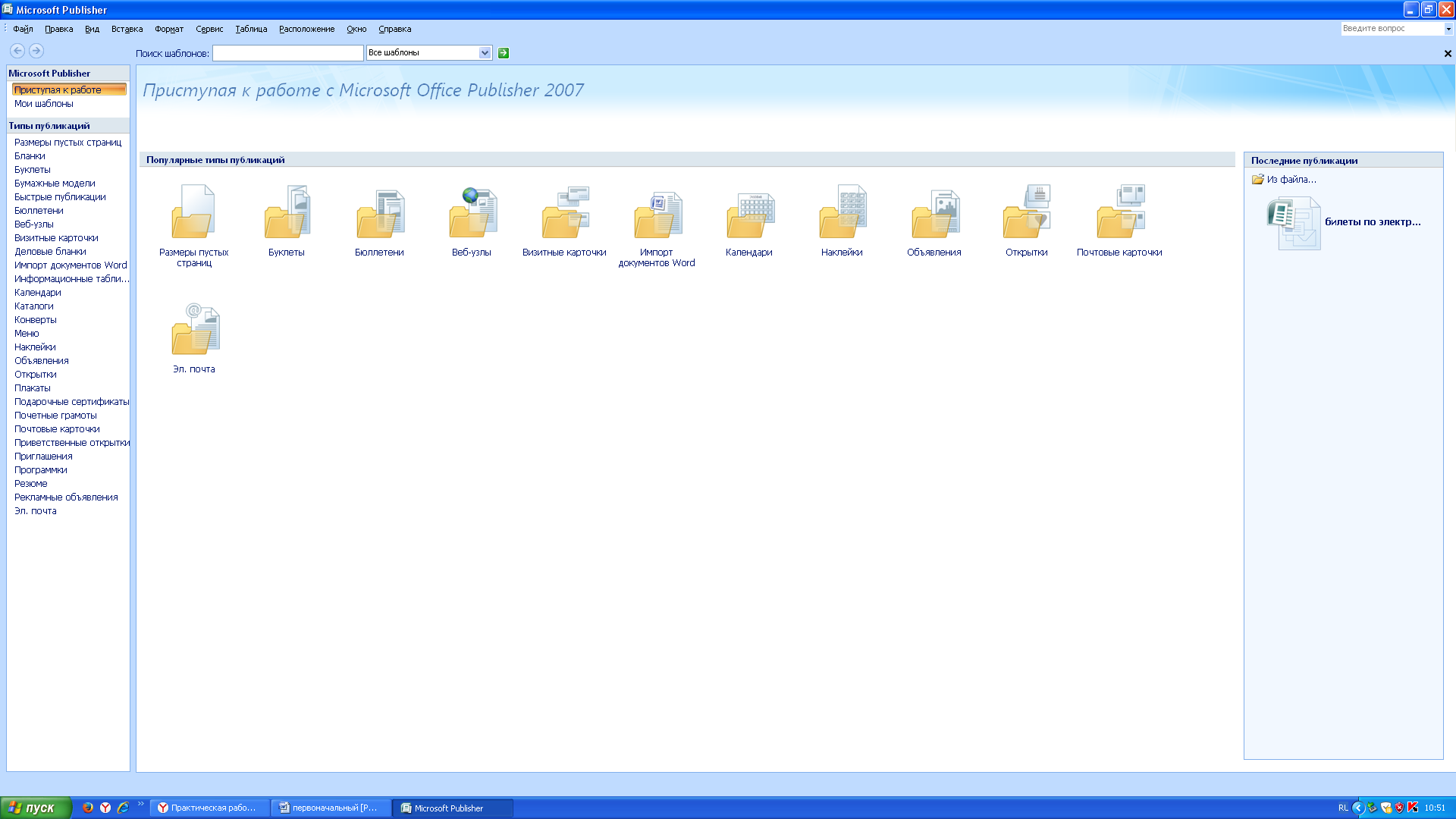The image size is (1456, 819).
Task: Launch Yandex browser from quick launch
Action: [105, 808]
